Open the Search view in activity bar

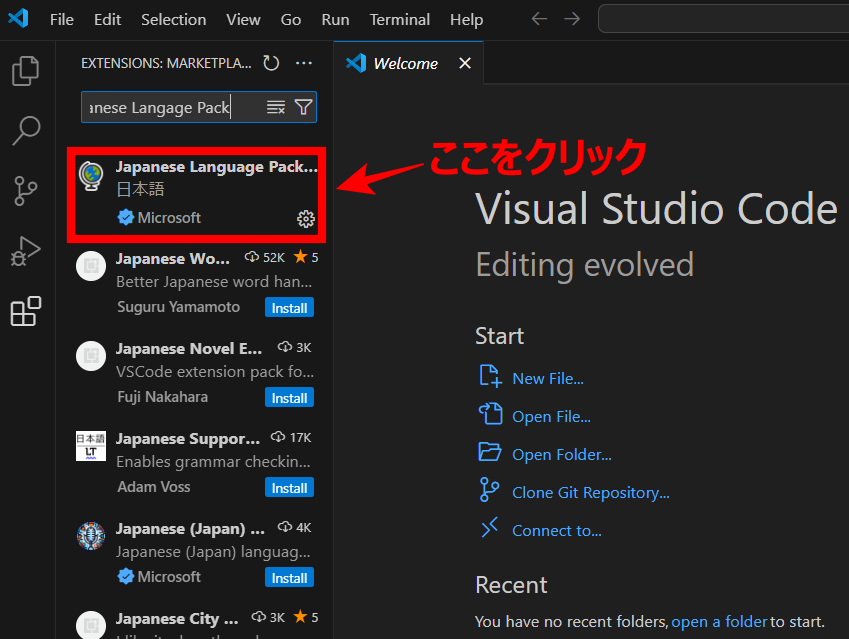[25, 131]
